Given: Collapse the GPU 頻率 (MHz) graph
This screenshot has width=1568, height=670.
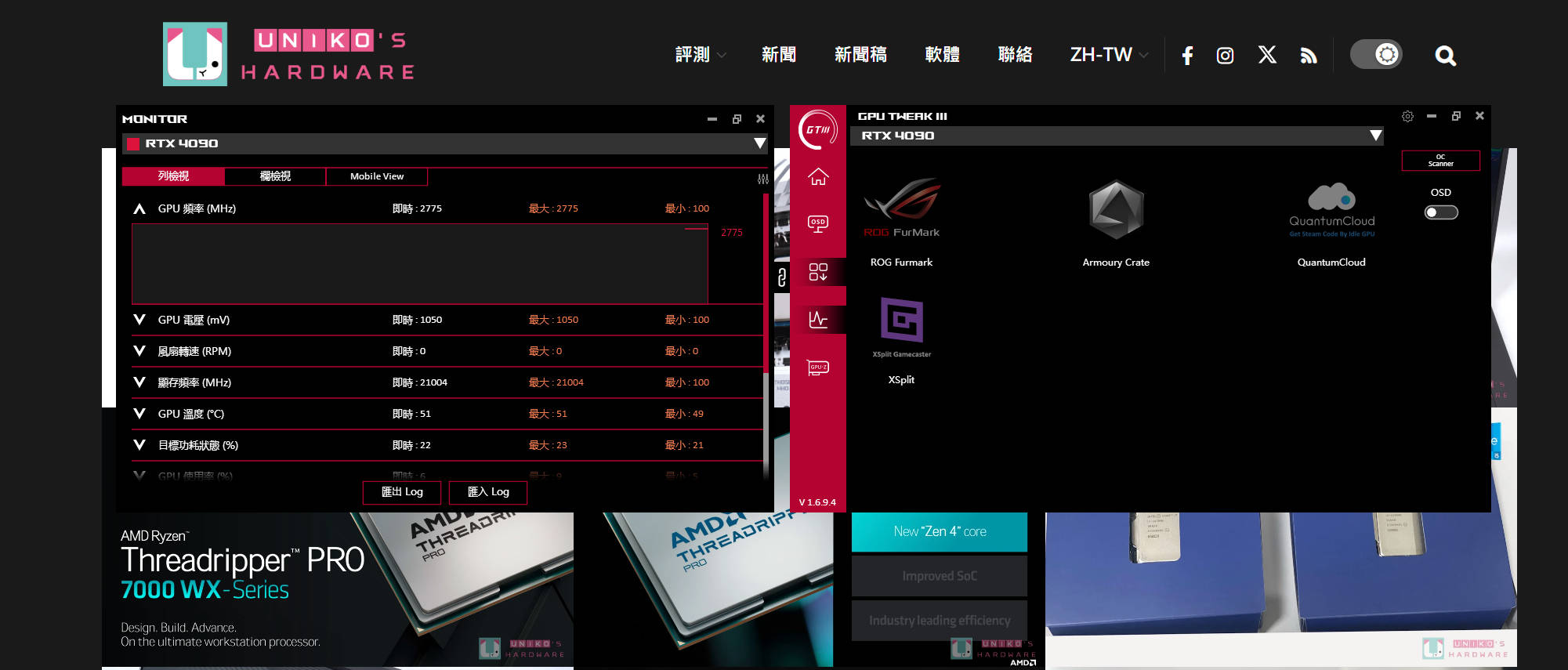Looking at the screenshot, I should click(x=139, y=208).
